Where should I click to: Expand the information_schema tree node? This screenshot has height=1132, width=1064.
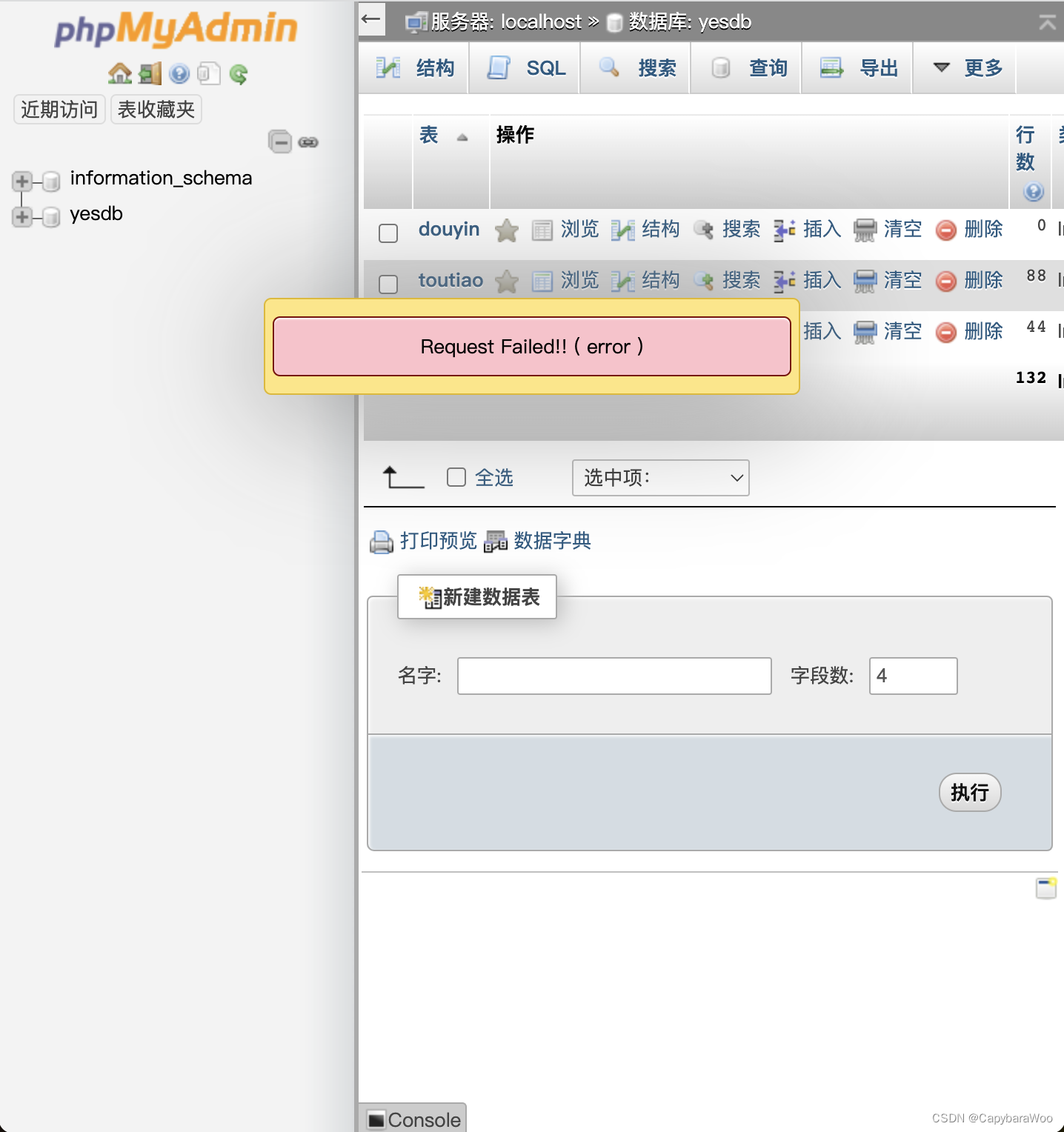21,182
